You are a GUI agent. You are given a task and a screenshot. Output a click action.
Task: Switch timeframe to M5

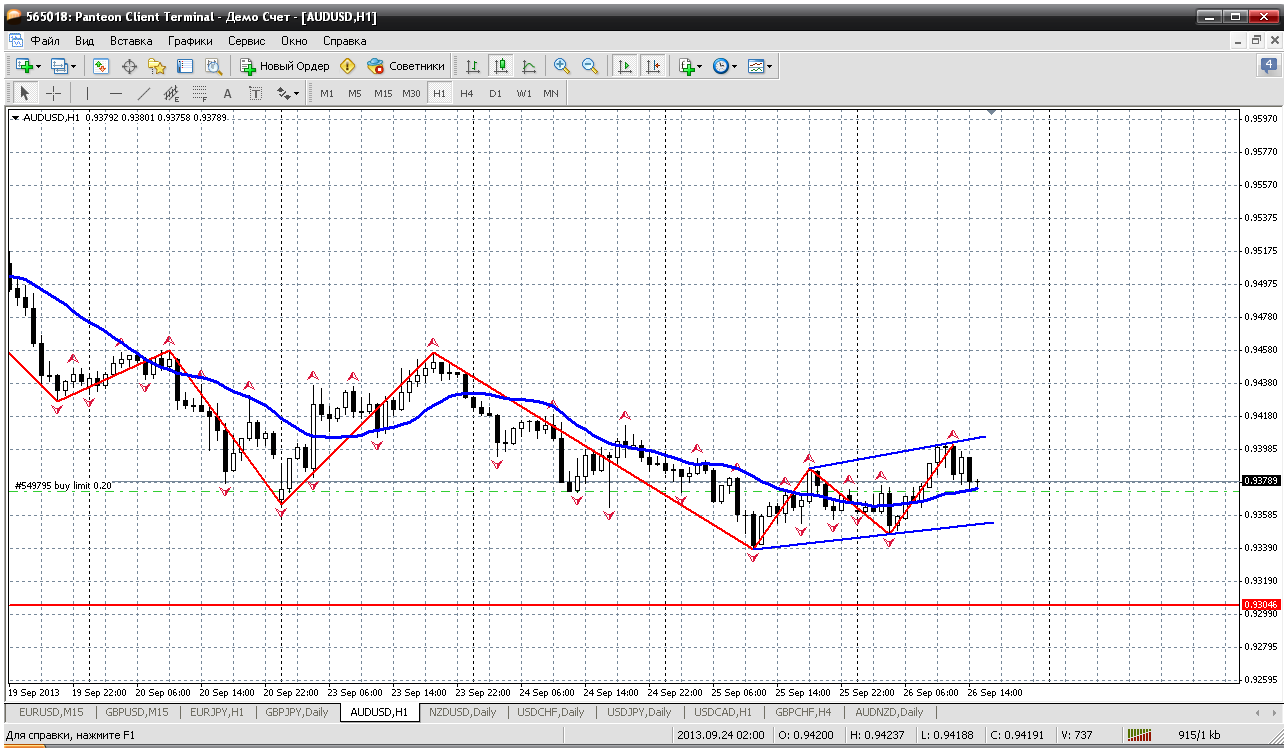point(355,93)
